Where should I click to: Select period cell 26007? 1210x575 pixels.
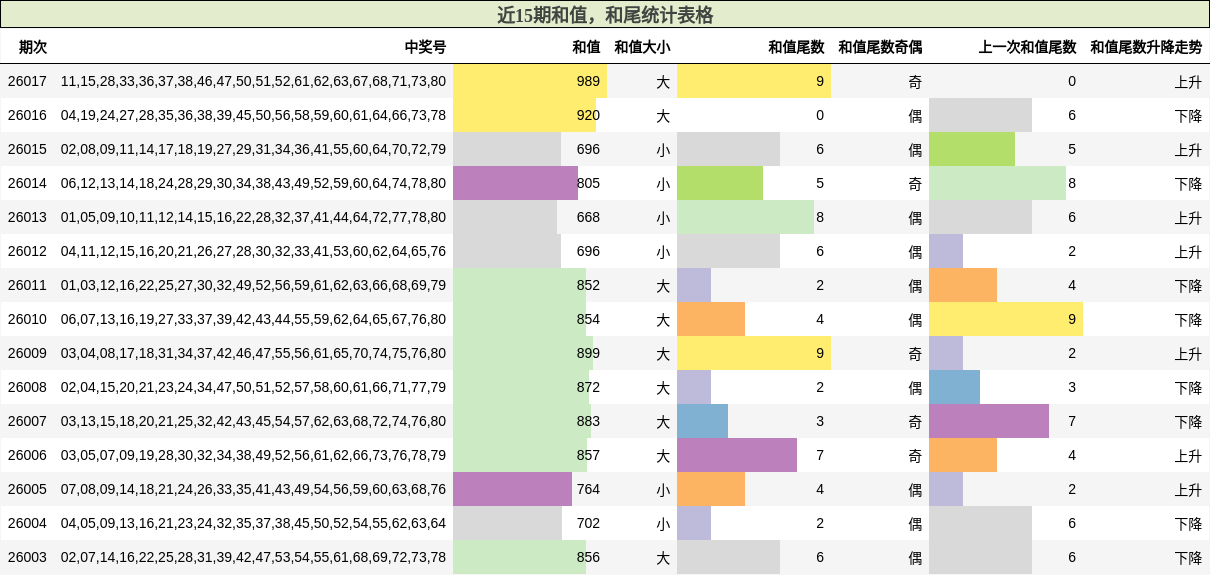coord(27,421)
